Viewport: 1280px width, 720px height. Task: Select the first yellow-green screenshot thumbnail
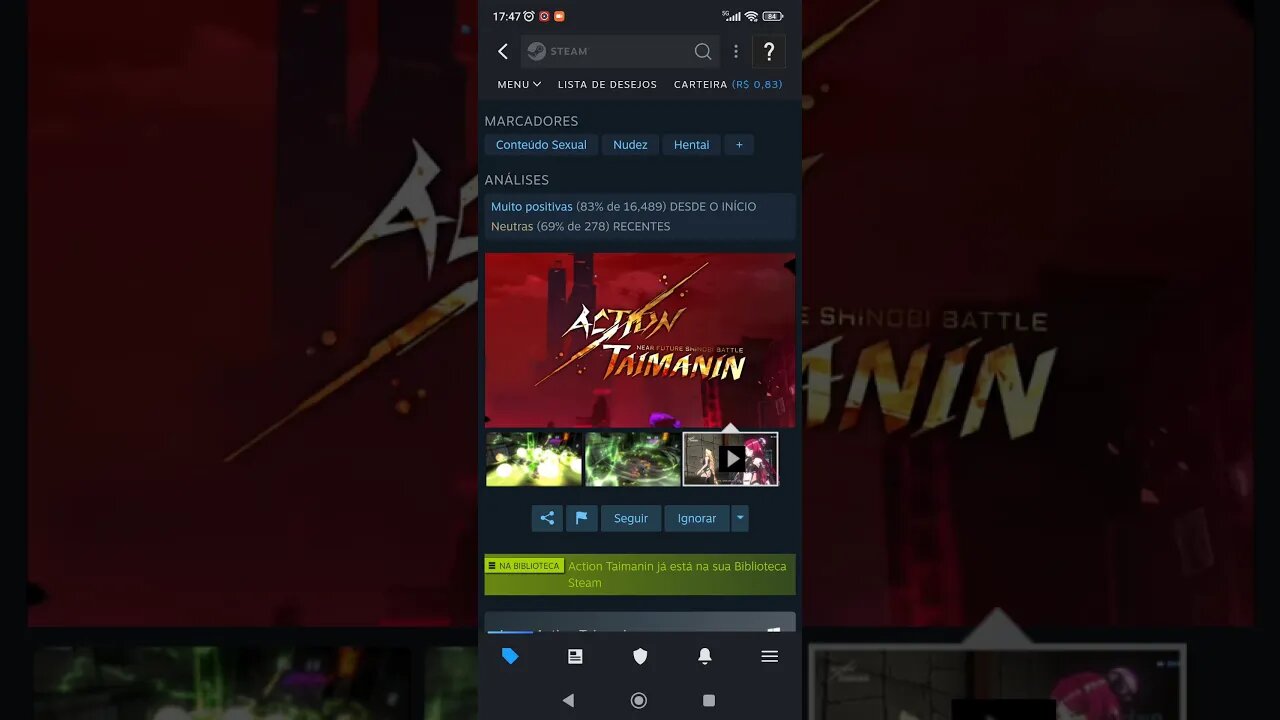coord(533,459)
